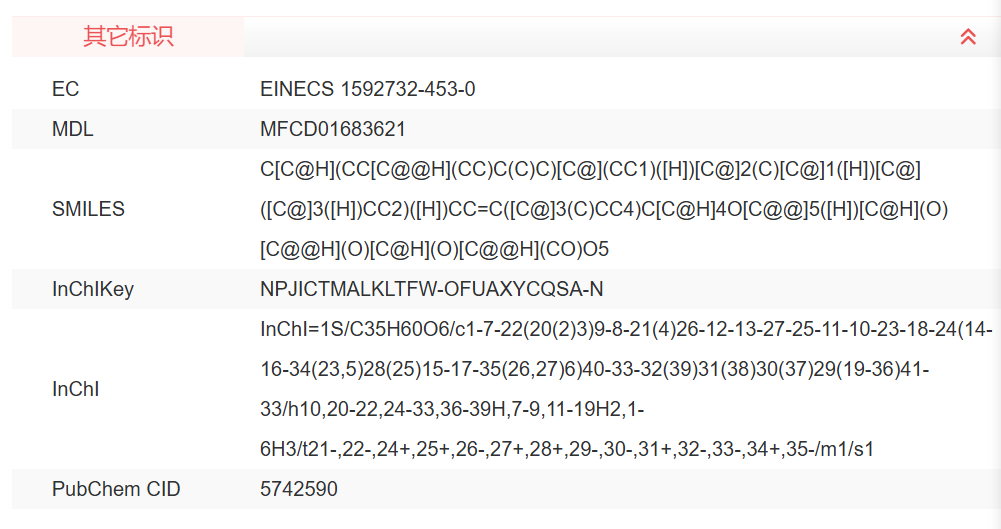Click the InChIKey row label
Image resolution: width=1001 pixels, height=529 pixels.
tap(93, 289)
